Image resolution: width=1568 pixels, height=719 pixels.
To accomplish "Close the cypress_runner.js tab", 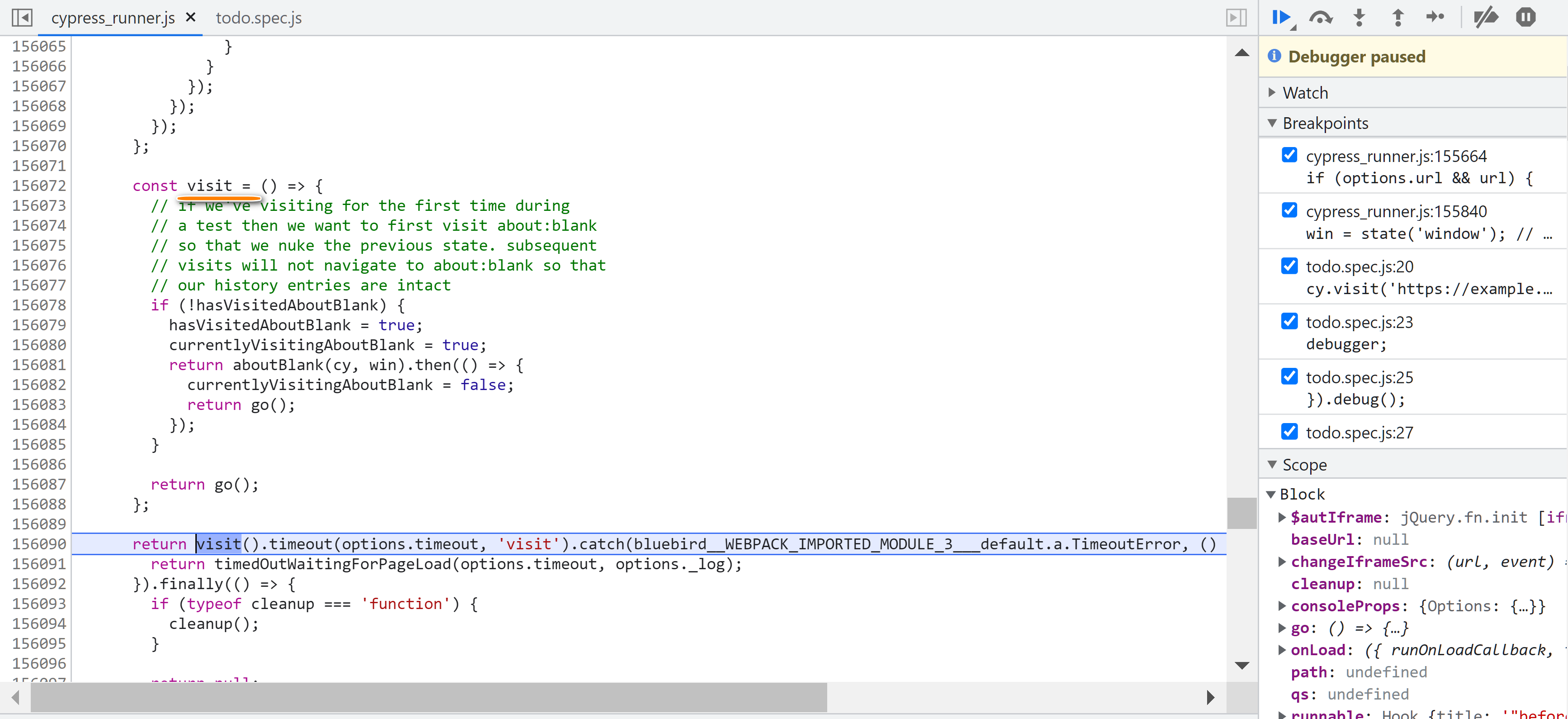I will (190, 17).
